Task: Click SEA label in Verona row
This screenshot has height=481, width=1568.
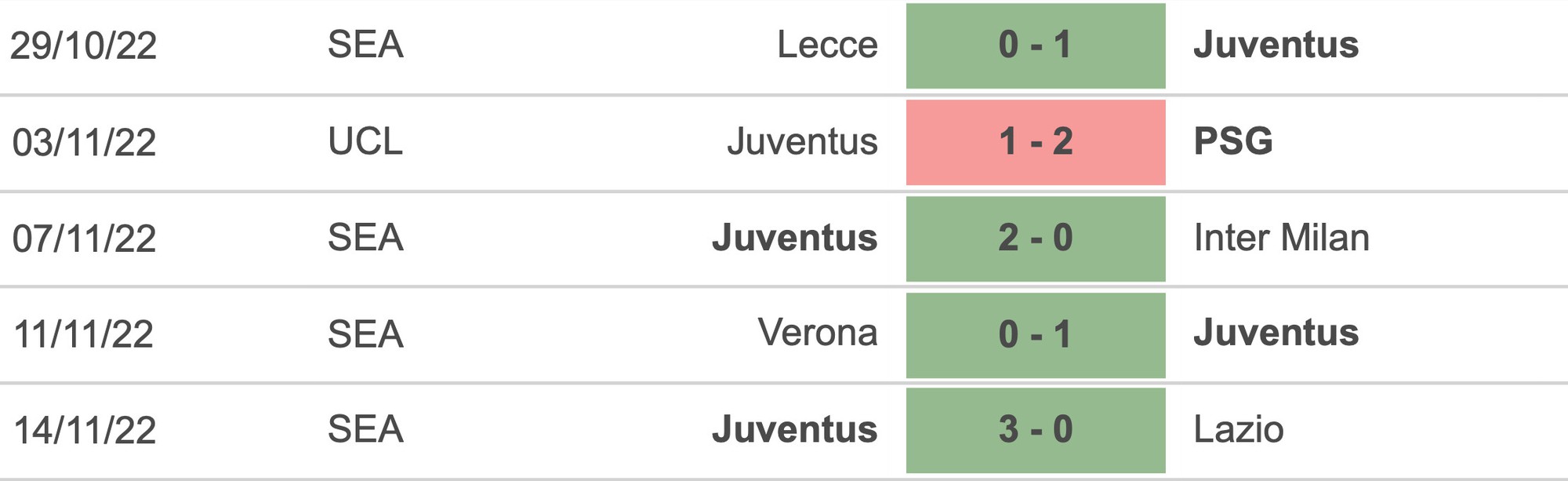Action: [365, 334]
